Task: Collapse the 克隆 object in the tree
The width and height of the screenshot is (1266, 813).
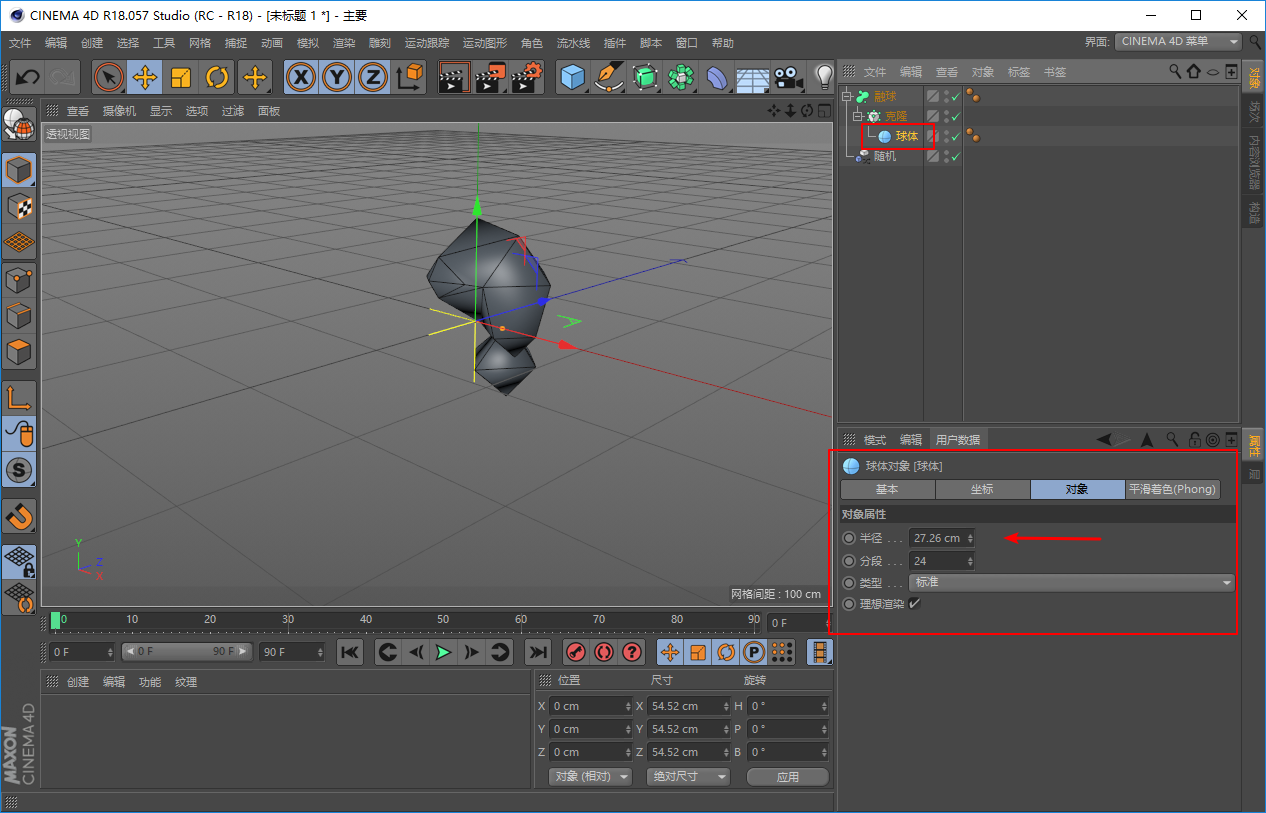Action: tap(857, 116)
